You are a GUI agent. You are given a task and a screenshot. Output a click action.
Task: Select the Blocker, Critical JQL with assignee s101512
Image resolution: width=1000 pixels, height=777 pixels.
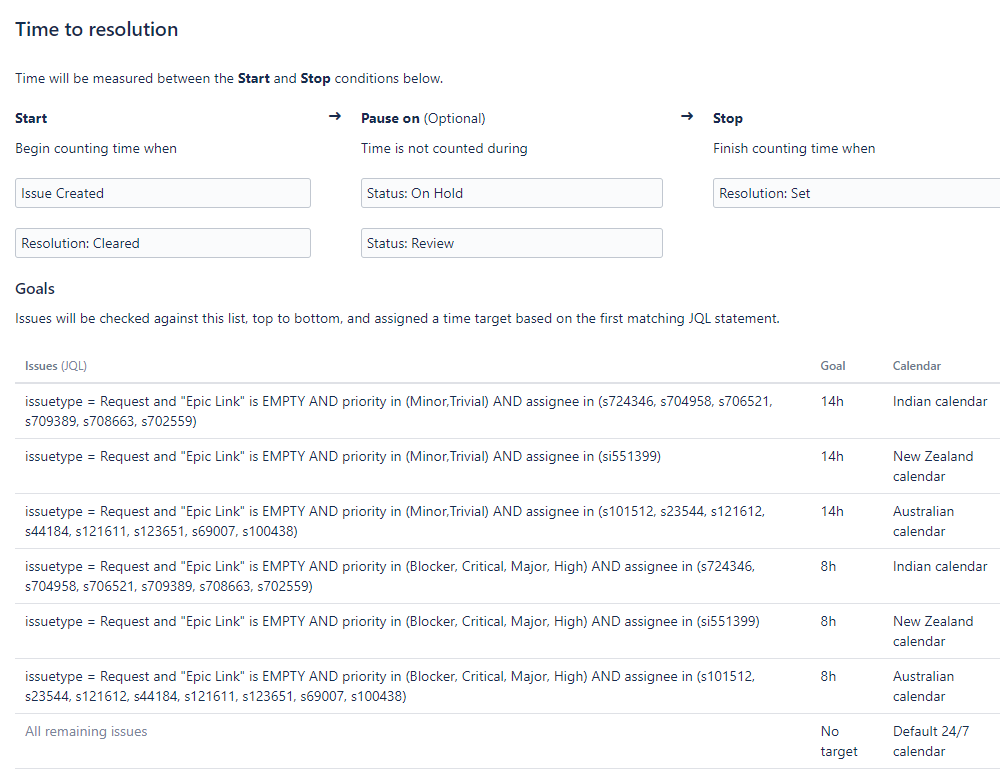390,686
